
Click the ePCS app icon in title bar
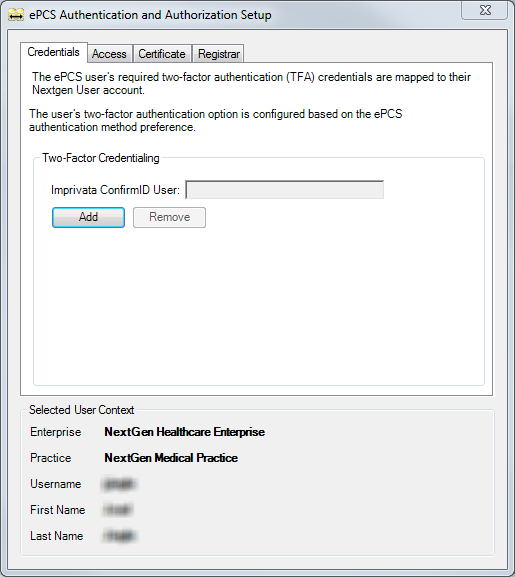tap(16, 15)
